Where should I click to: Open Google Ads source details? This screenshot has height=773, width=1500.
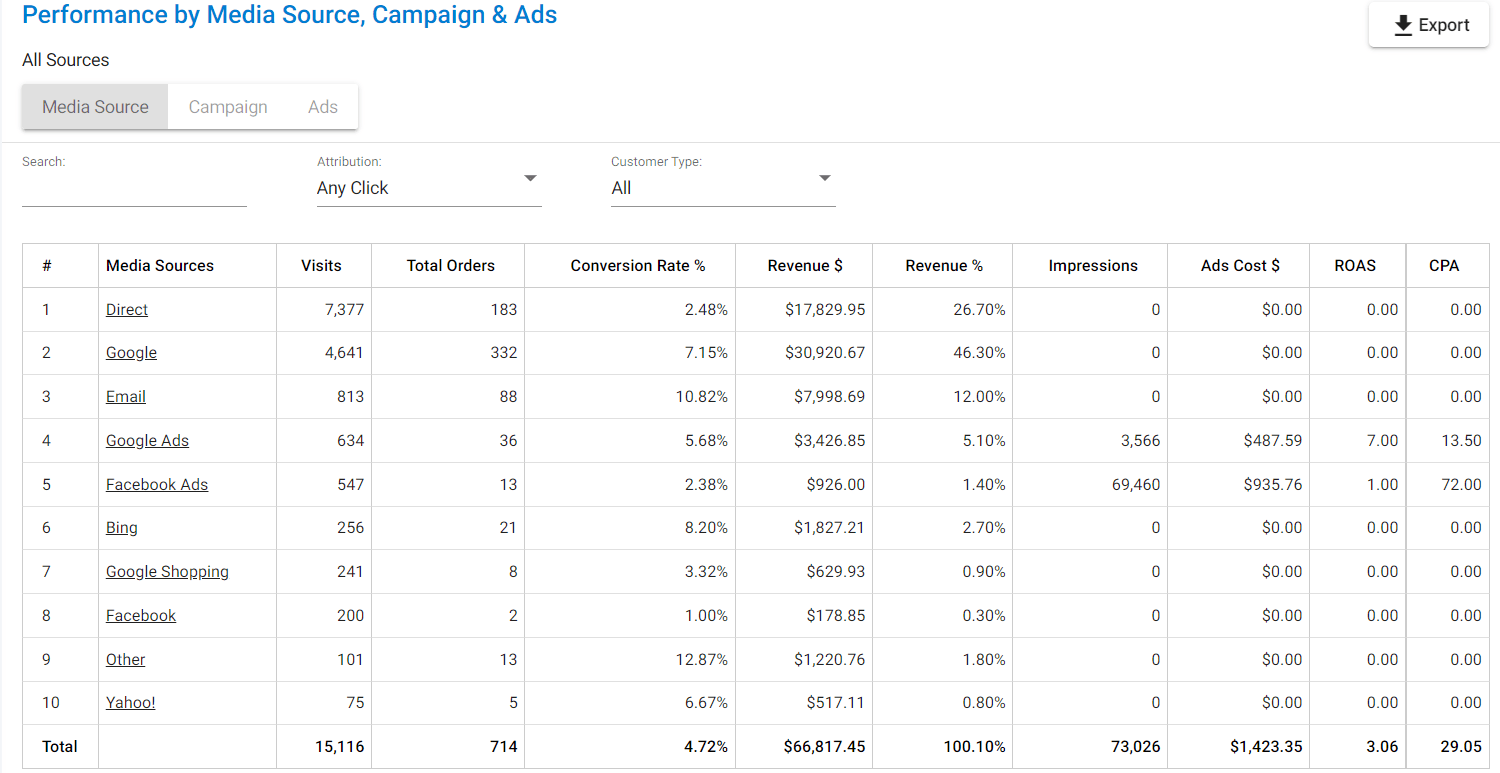tap(147, 441)
